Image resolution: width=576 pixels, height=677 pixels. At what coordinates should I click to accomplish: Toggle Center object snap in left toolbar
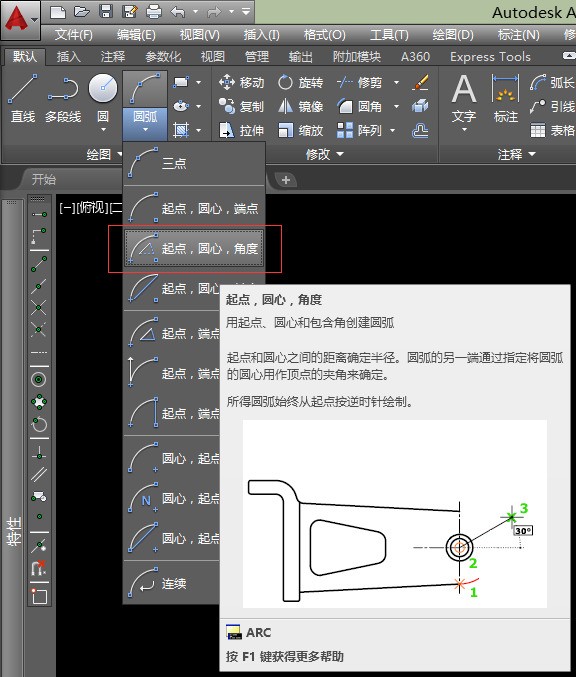pos(39,380)
